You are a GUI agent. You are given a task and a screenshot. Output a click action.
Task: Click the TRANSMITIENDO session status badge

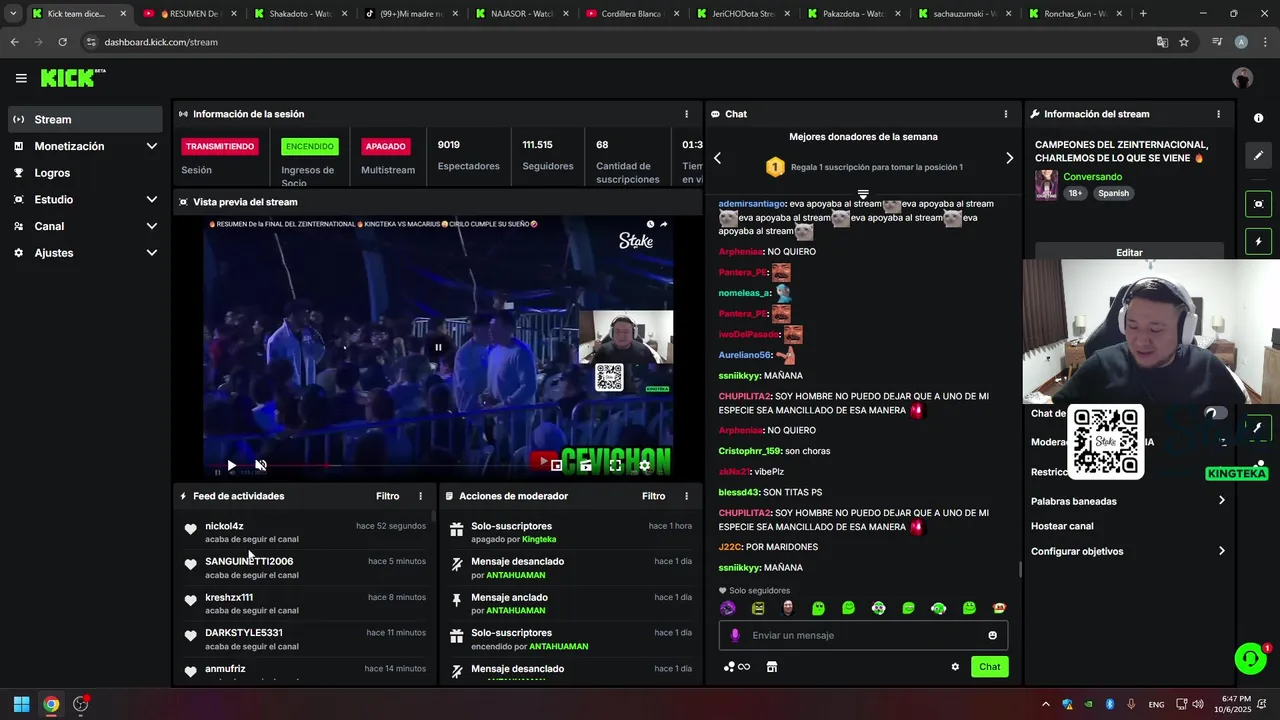(x=220, y=146)
